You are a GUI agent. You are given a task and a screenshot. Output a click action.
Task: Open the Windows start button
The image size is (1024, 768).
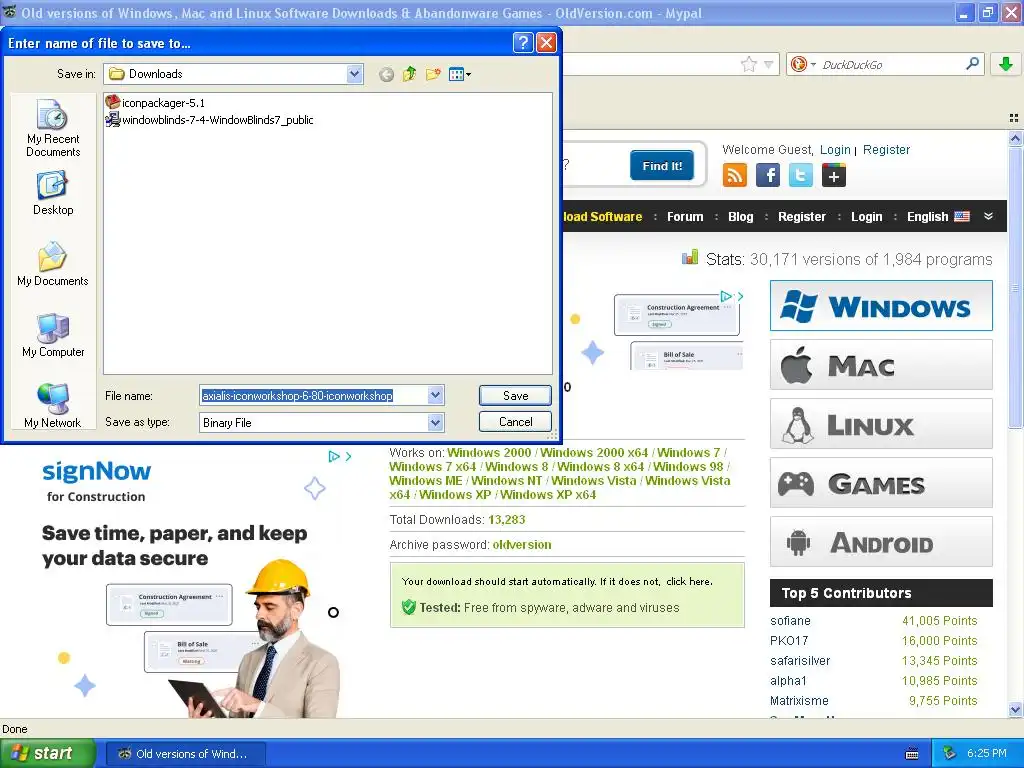(48, 754)
